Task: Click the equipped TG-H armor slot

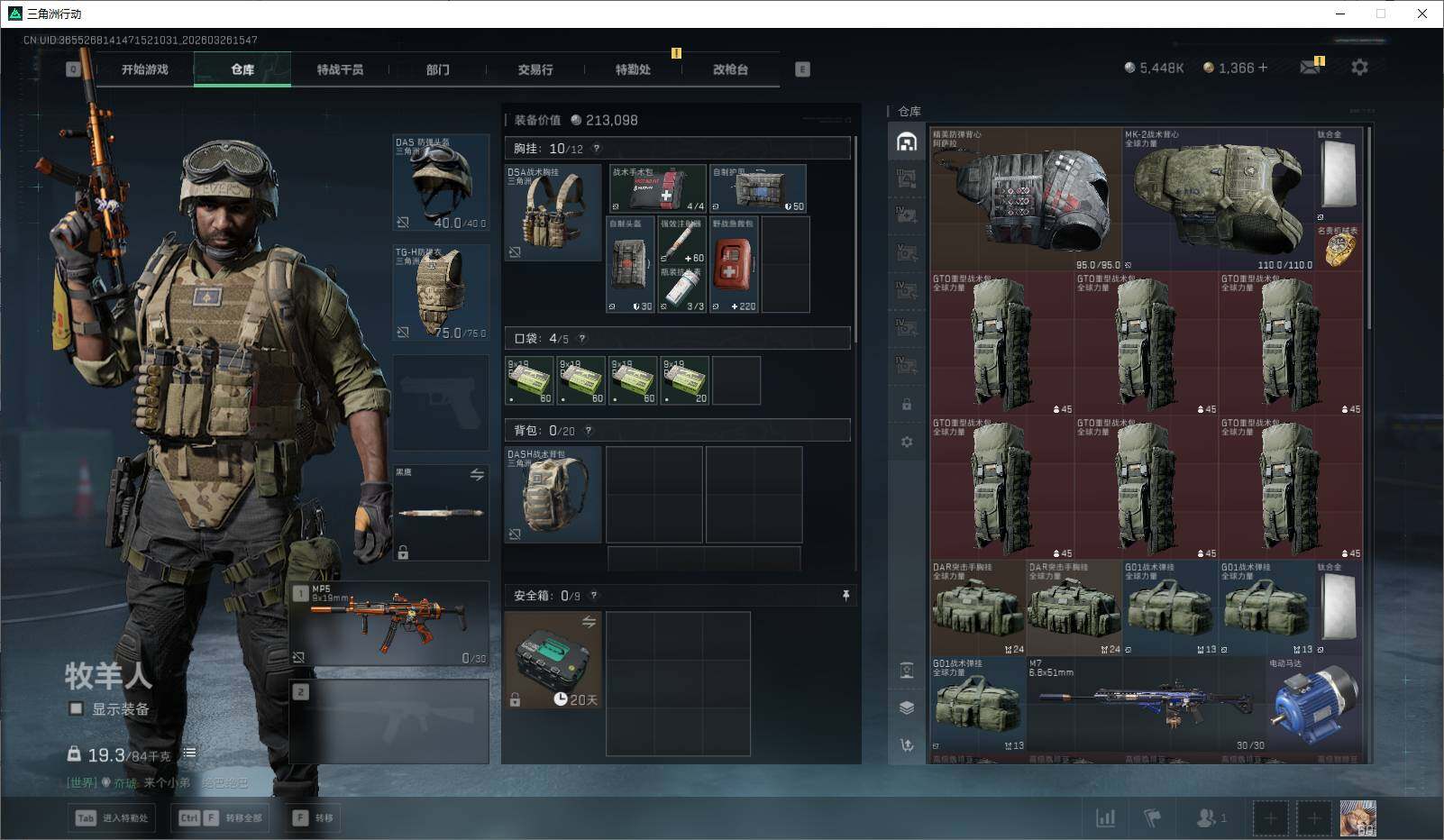Action: click(x=441, y=293)
